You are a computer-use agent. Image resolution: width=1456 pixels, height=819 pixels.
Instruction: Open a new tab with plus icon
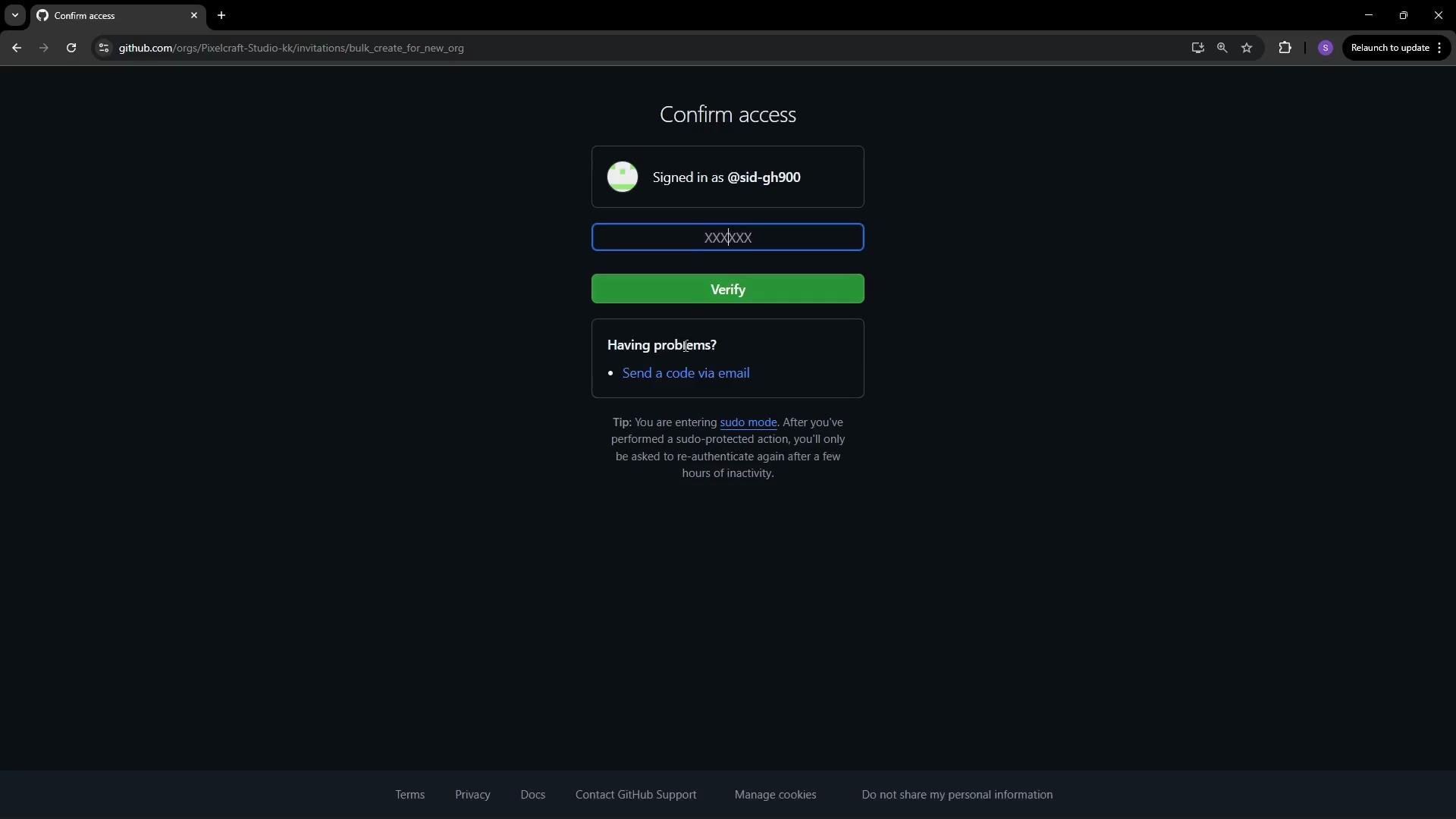point(221,15)
